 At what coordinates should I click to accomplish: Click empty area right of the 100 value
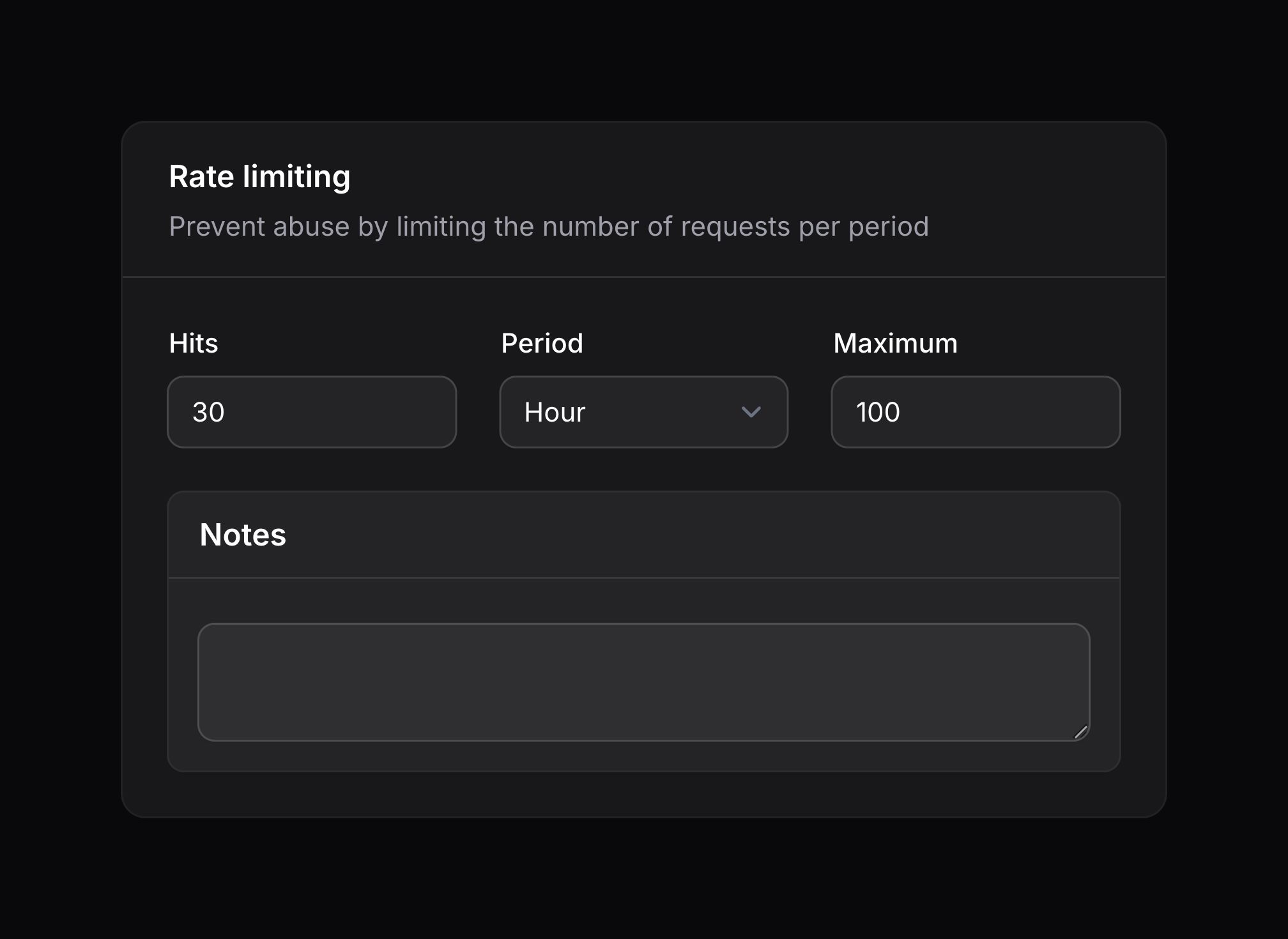coord(1022,412)
